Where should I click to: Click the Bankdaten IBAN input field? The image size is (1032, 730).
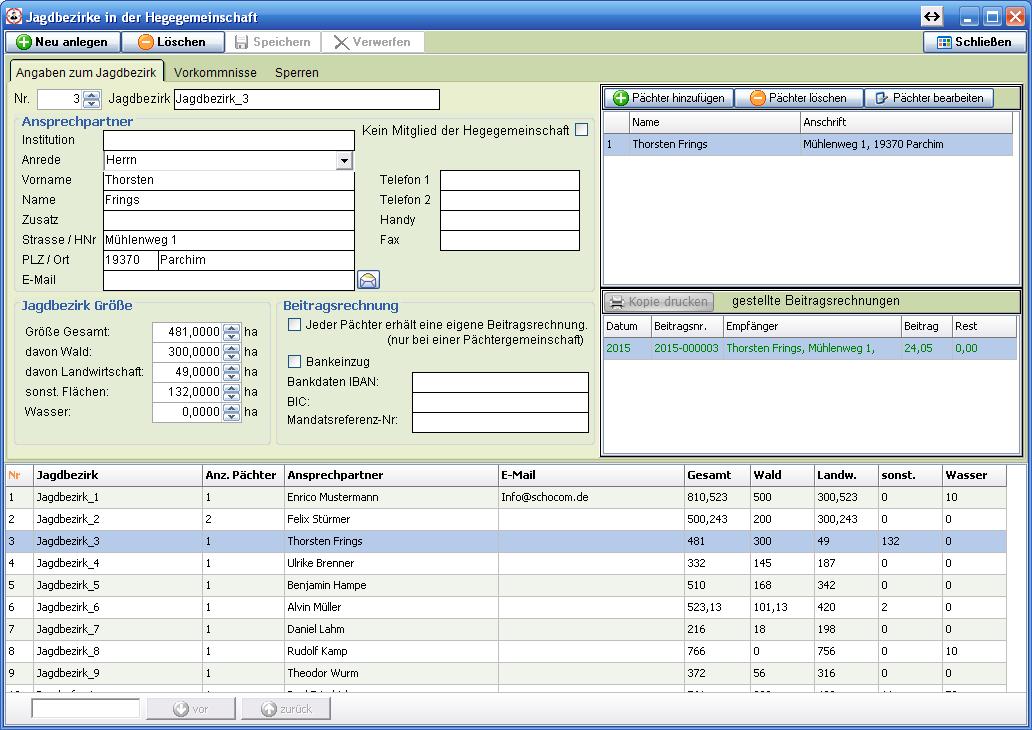click(500, 383)
